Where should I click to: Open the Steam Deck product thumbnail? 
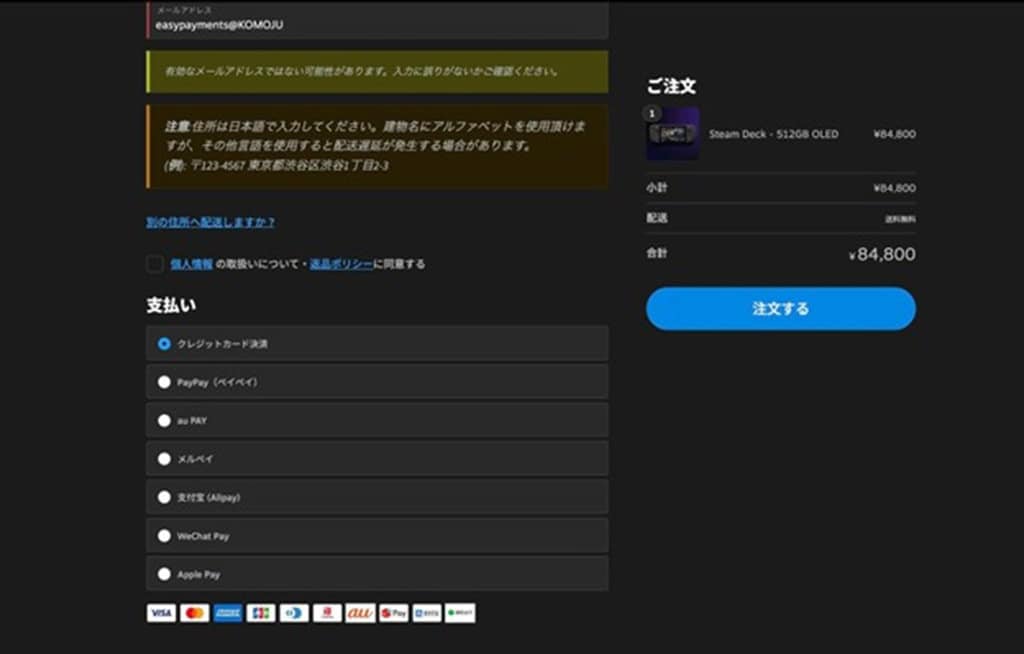[x=673, y=135]
